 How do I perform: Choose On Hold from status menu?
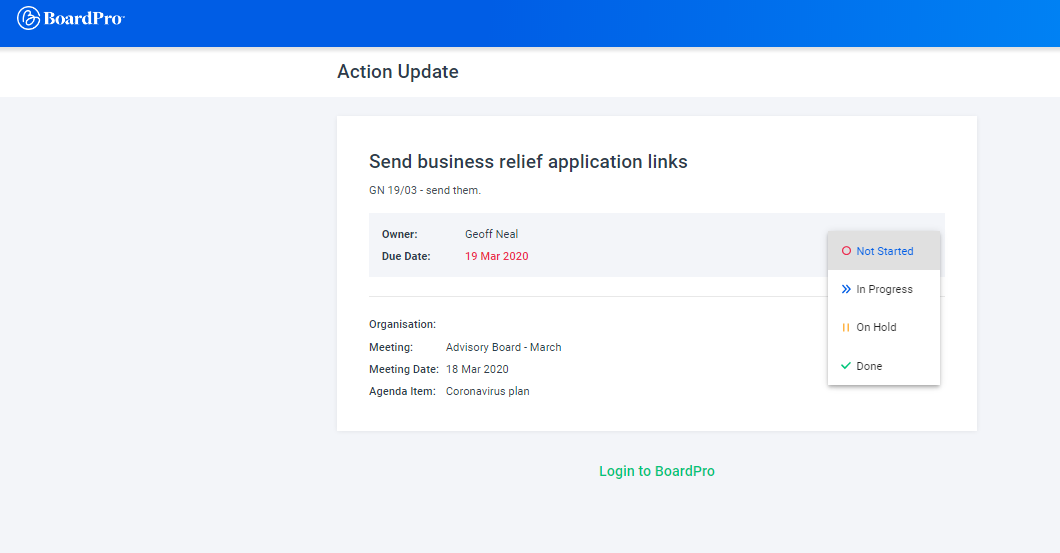(876, 328)
